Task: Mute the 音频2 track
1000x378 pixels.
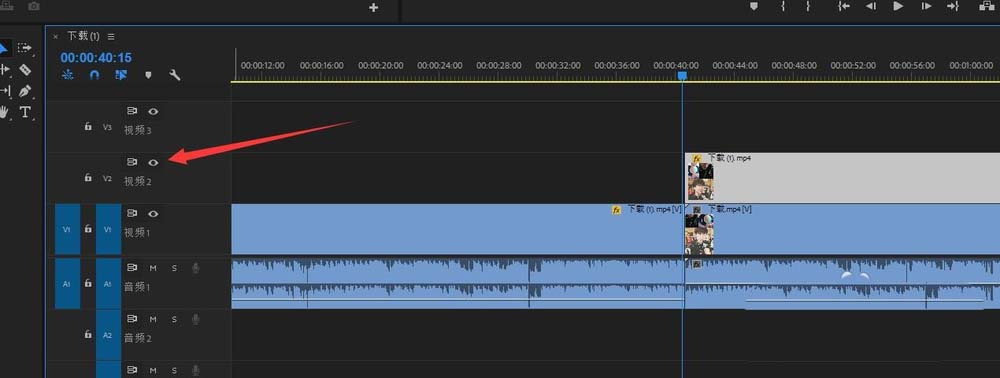Action: (x=153, y=319)
